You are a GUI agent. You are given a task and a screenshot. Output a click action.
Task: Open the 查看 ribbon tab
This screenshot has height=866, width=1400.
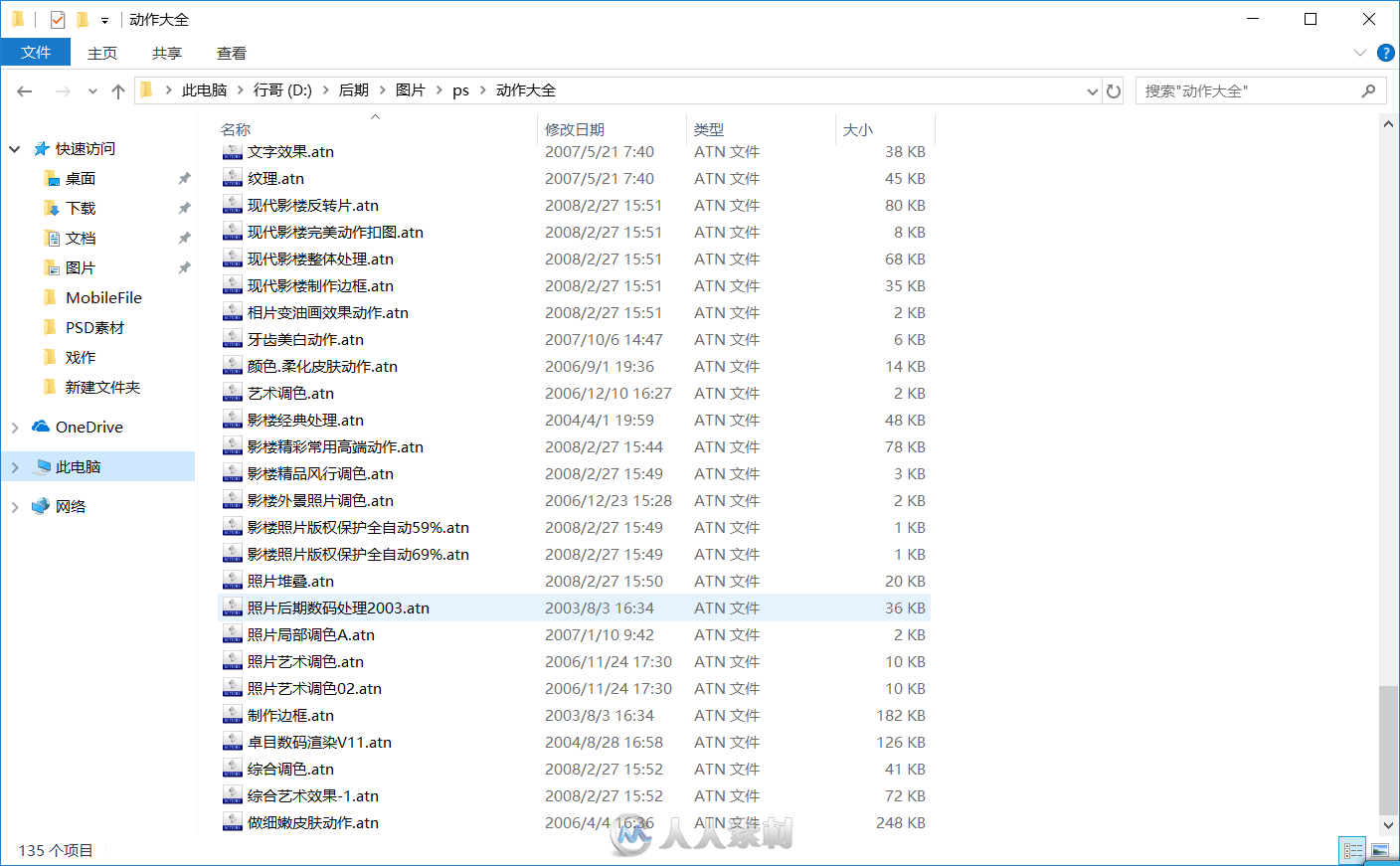[x=232, y=53]
